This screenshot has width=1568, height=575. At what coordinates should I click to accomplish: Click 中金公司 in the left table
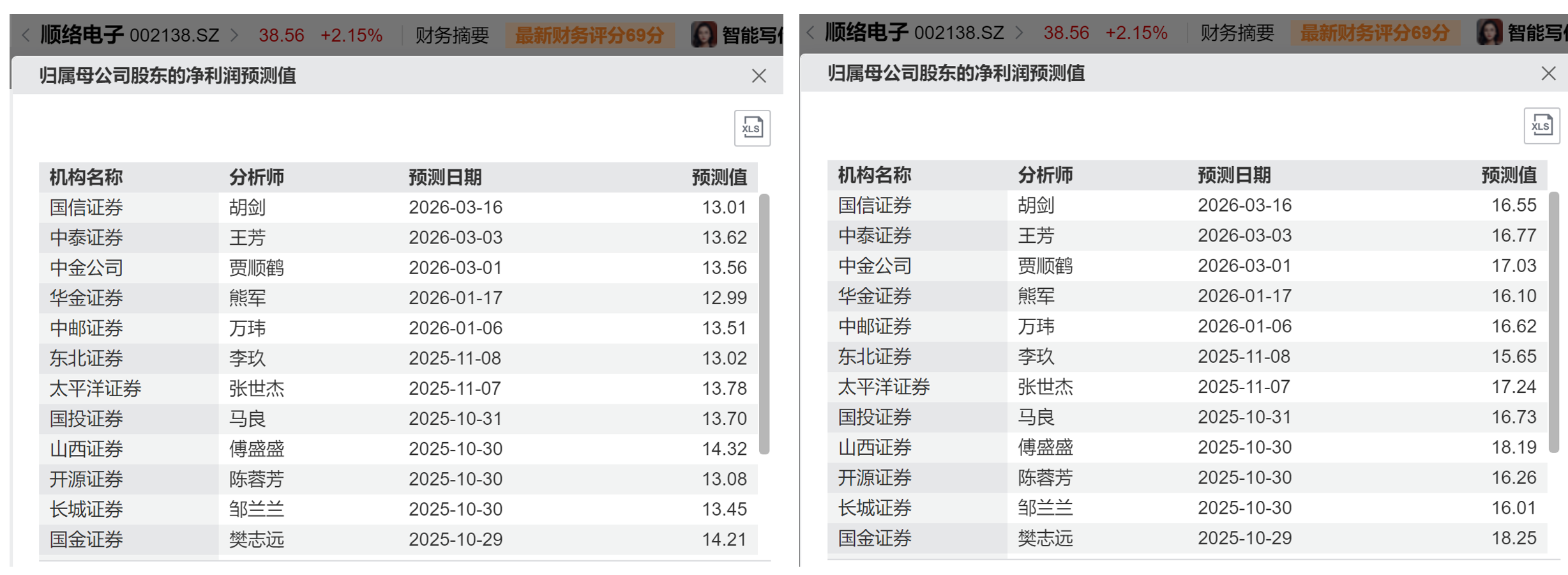(86, 268)
